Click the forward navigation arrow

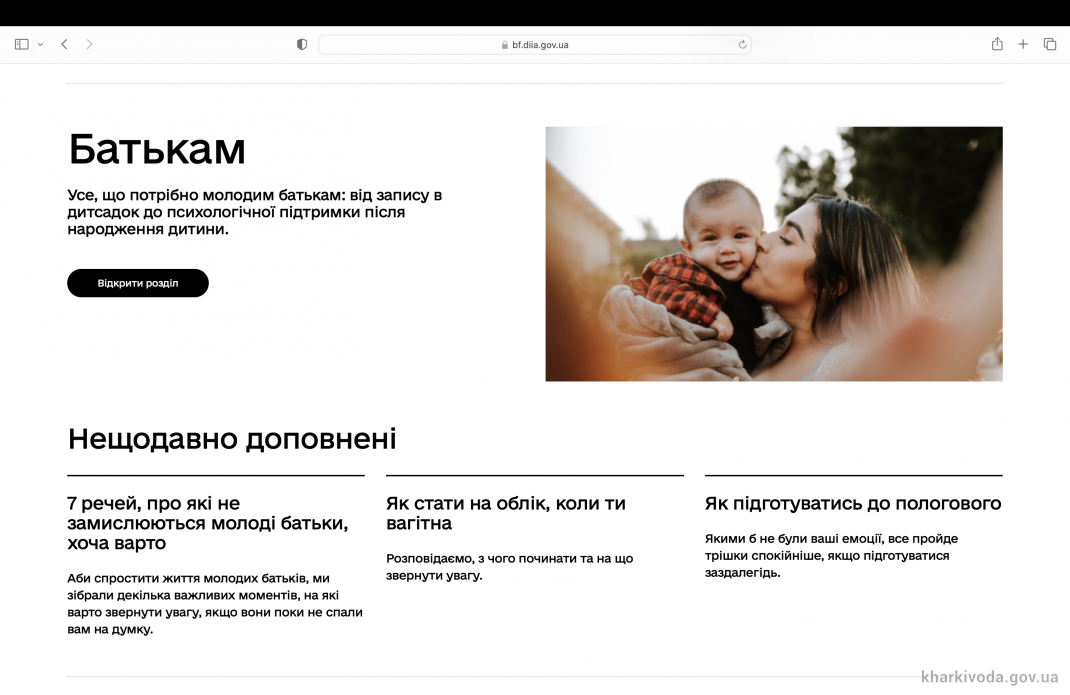(89, 44)
